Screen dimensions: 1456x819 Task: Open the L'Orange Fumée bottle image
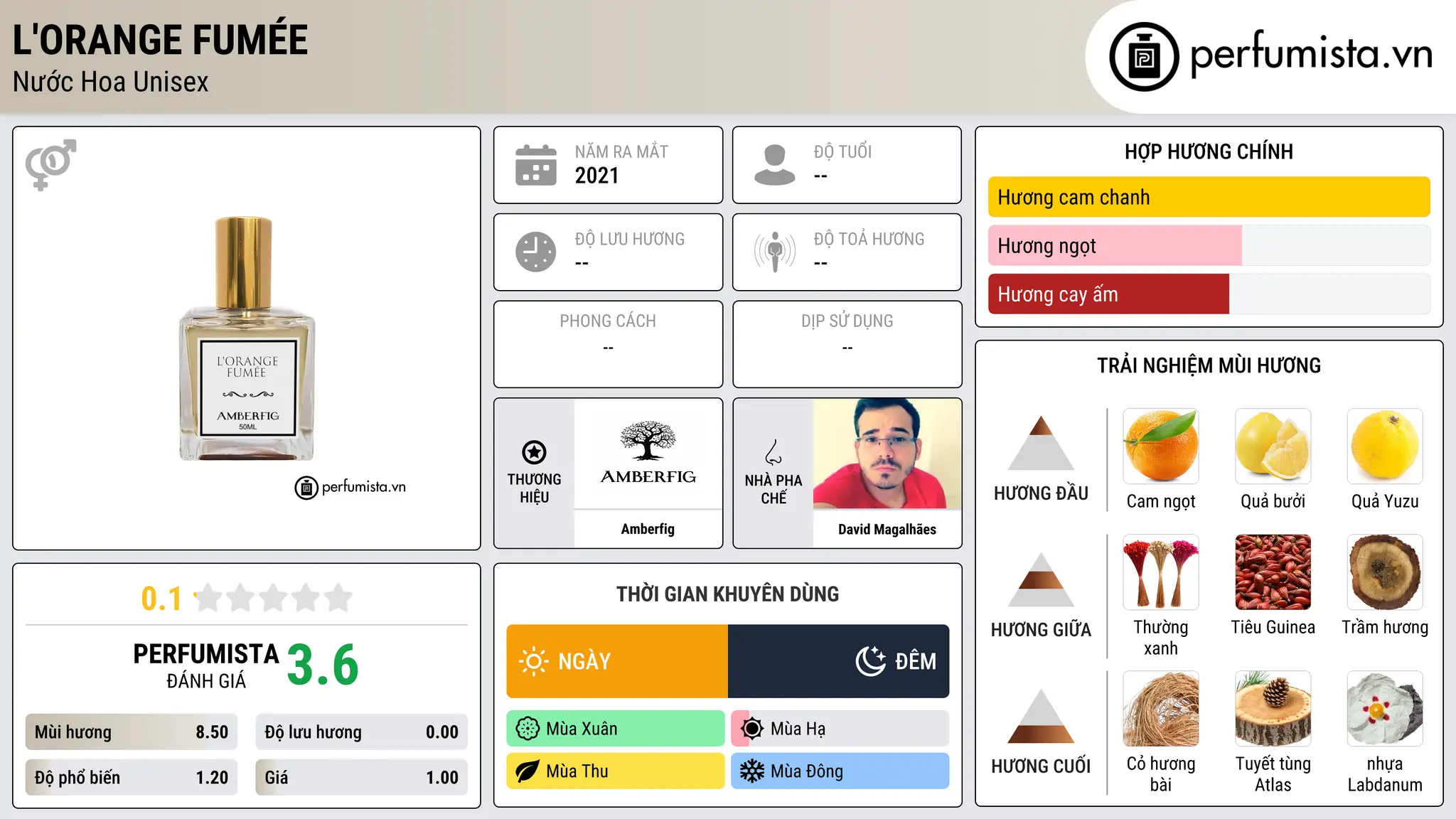point(247,338)
